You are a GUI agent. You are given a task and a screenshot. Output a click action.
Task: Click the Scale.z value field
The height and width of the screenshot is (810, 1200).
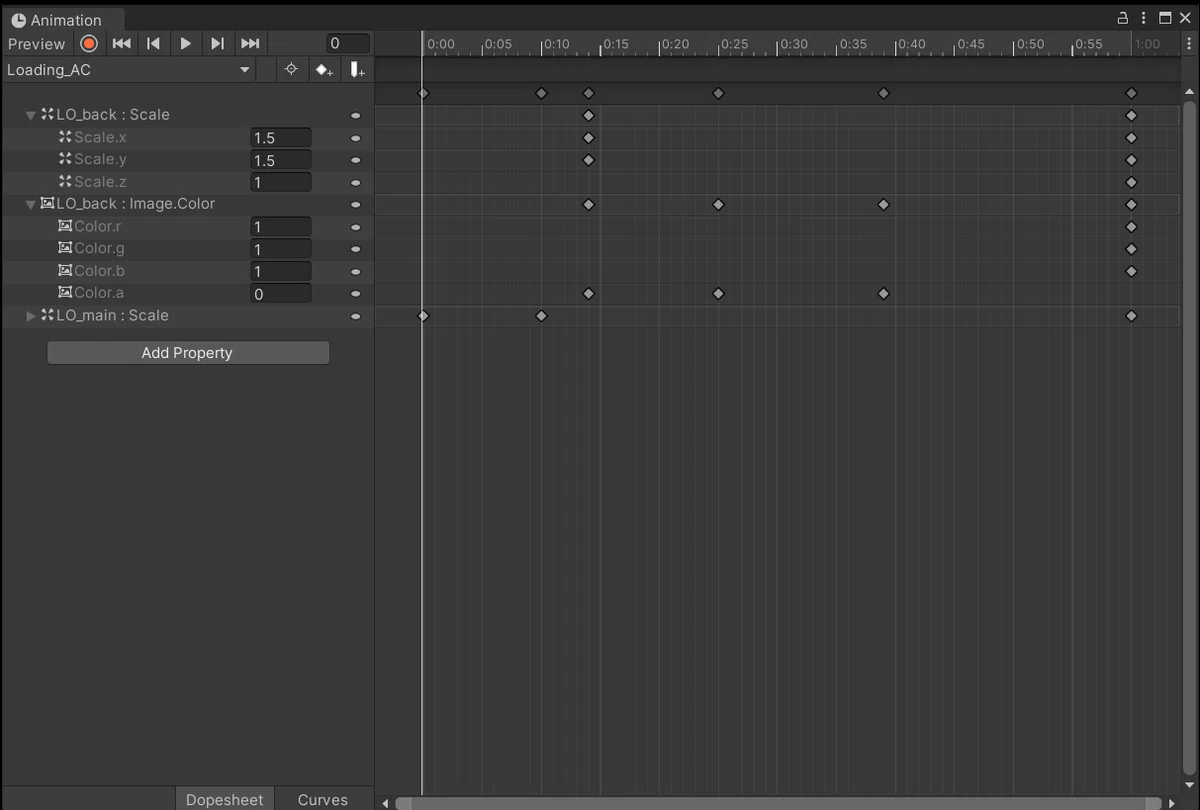[280, 182]
